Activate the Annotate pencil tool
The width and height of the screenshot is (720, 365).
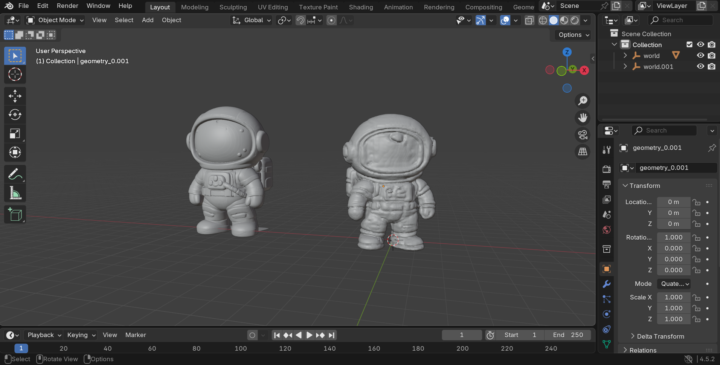[15, 174]
